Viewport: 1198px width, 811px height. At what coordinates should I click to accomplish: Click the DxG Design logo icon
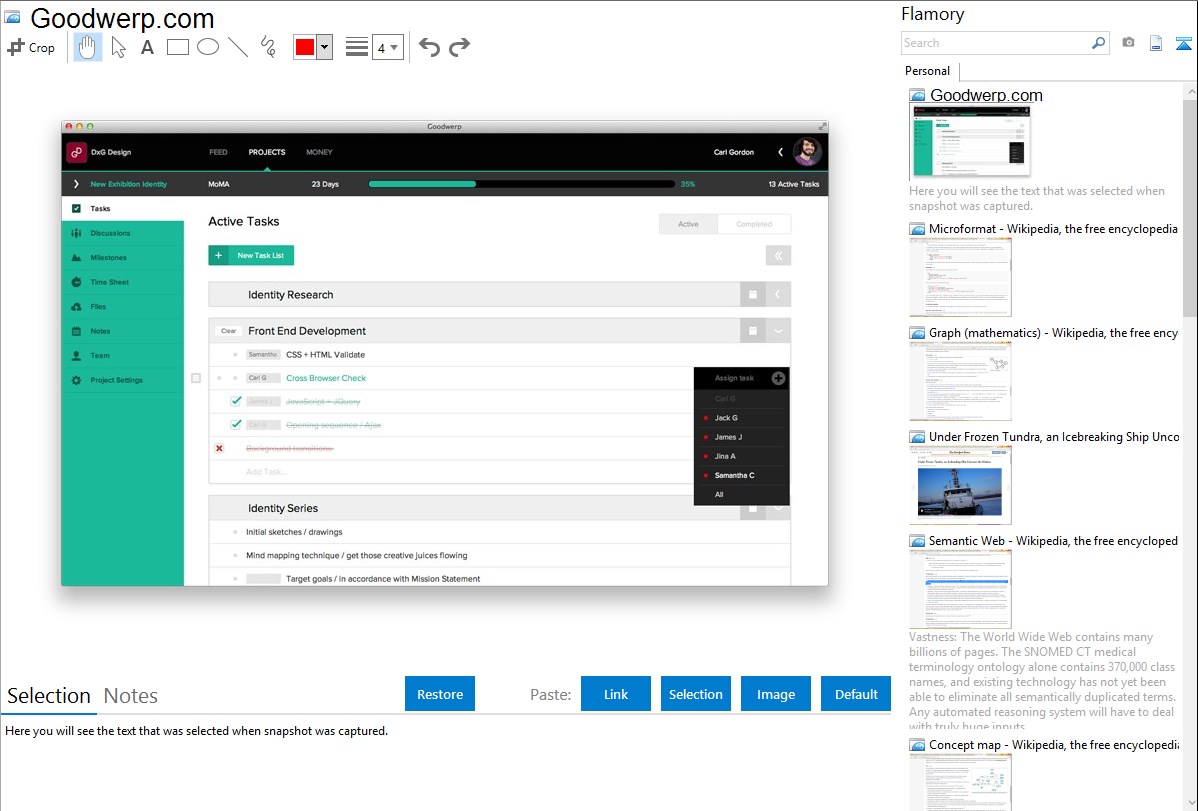(76, 152)
